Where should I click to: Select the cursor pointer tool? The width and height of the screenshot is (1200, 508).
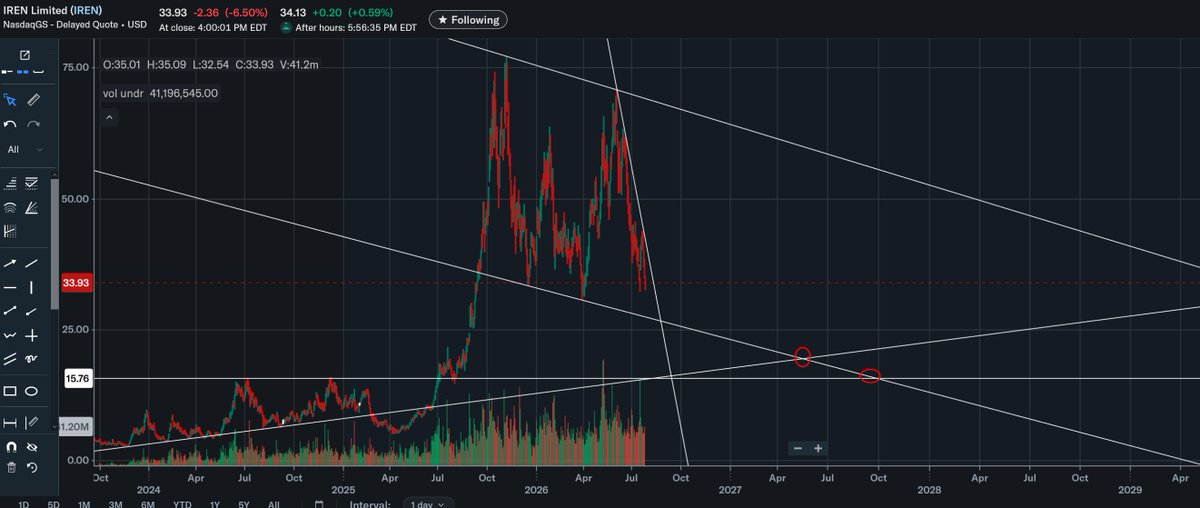[x=10, y=100]
